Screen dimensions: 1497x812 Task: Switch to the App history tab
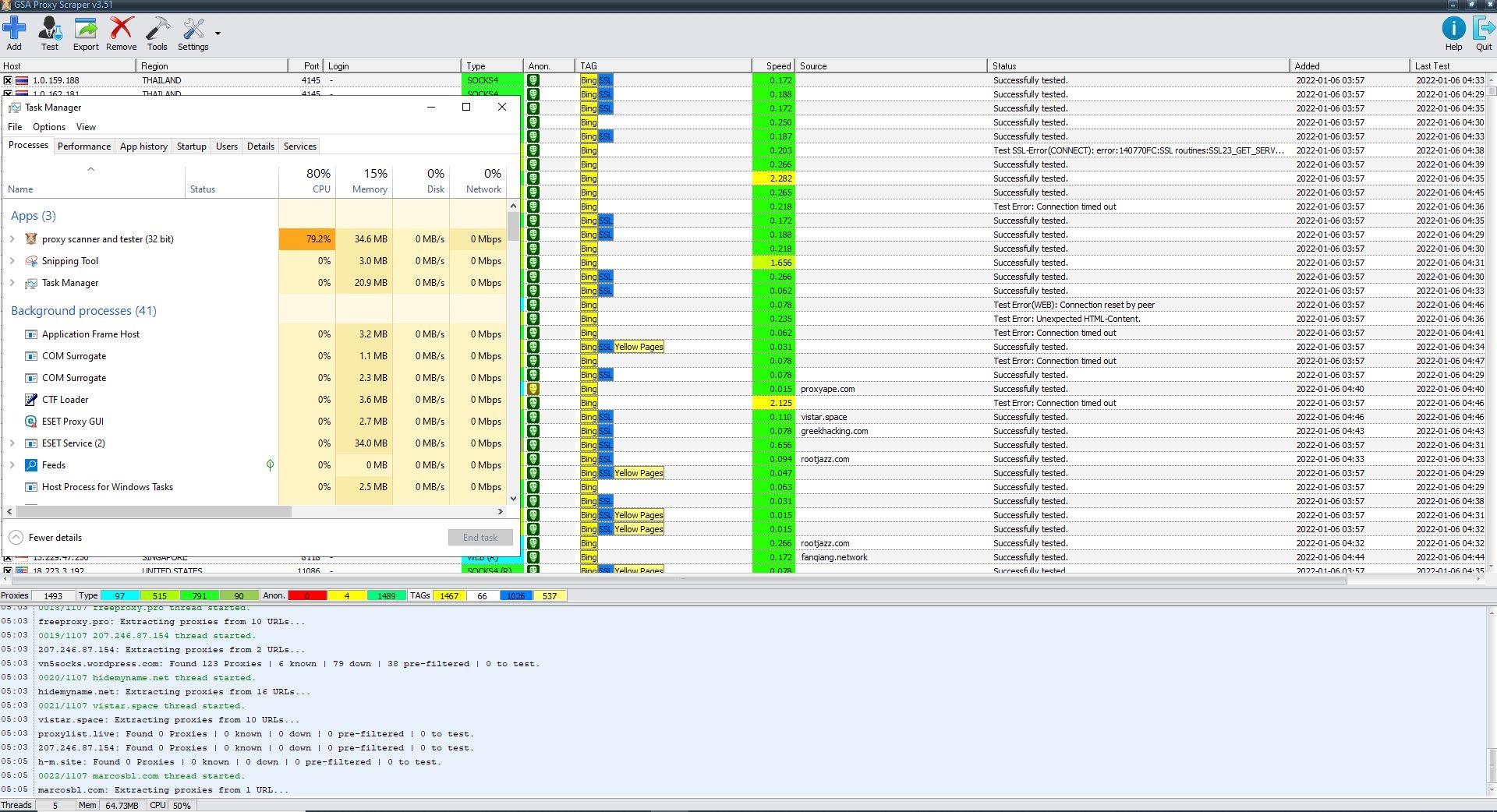(143, 147)
